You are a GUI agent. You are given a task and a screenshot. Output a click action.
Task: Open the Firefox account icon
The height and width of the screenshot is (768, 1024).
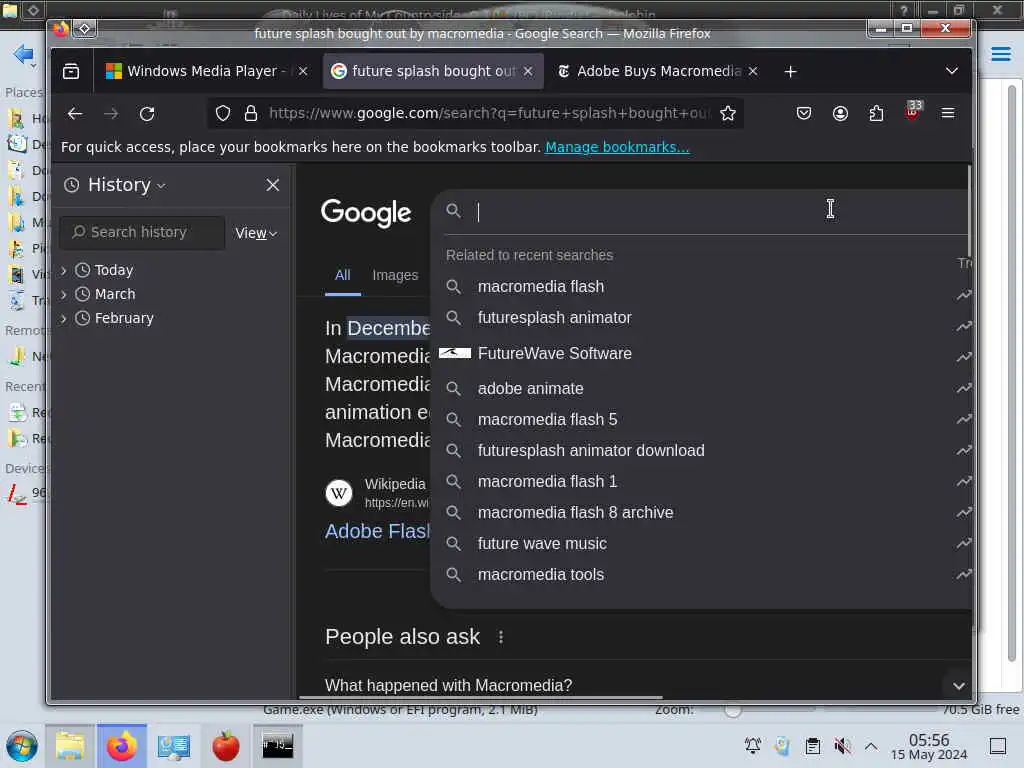tap(840, 114)
